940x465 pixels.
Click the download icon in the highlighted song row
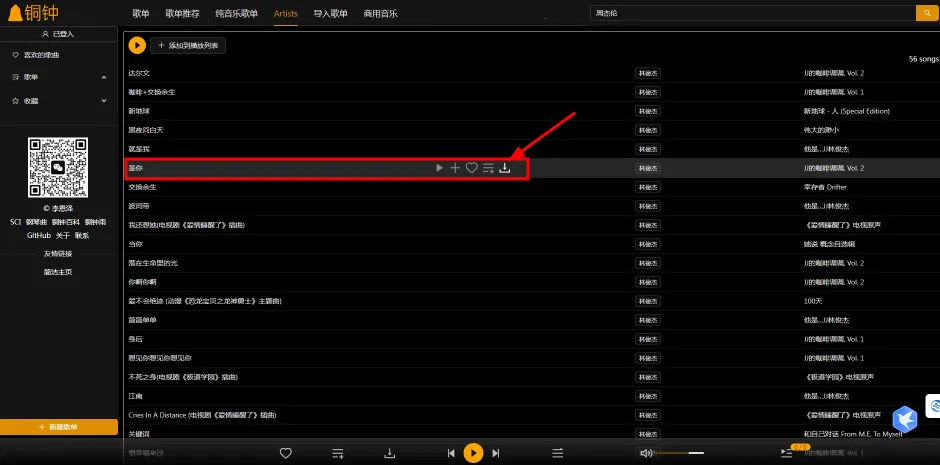click(505, 168)
